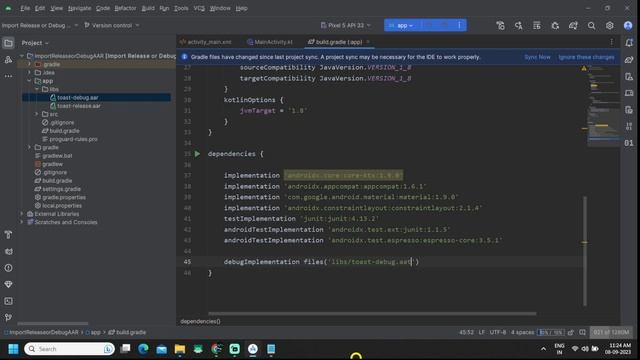Click the 4 spaces indent setting

tap(522, 332)
